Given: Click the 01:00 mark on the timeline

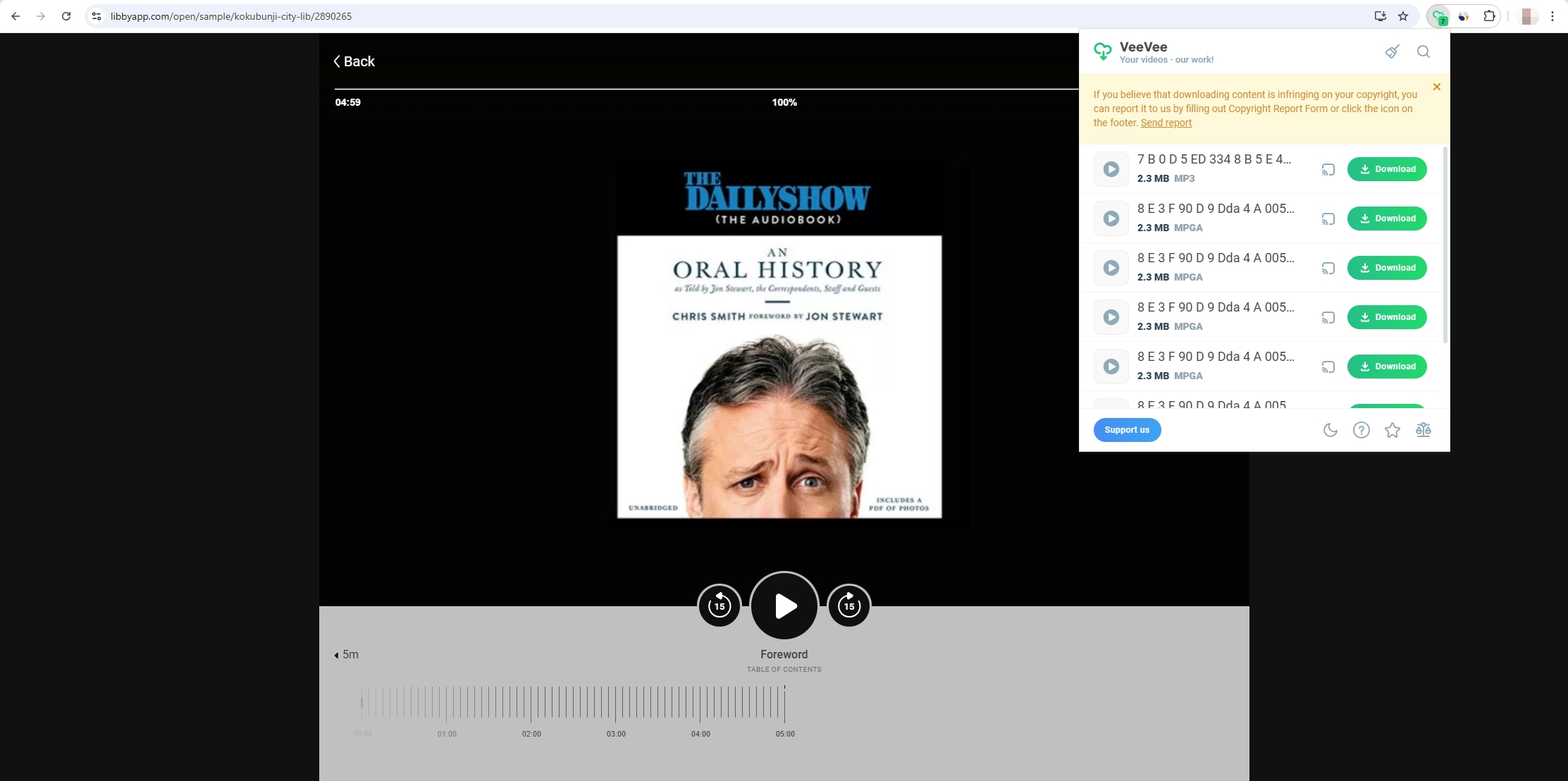Looking at the screenshot, I should [447, 734].
